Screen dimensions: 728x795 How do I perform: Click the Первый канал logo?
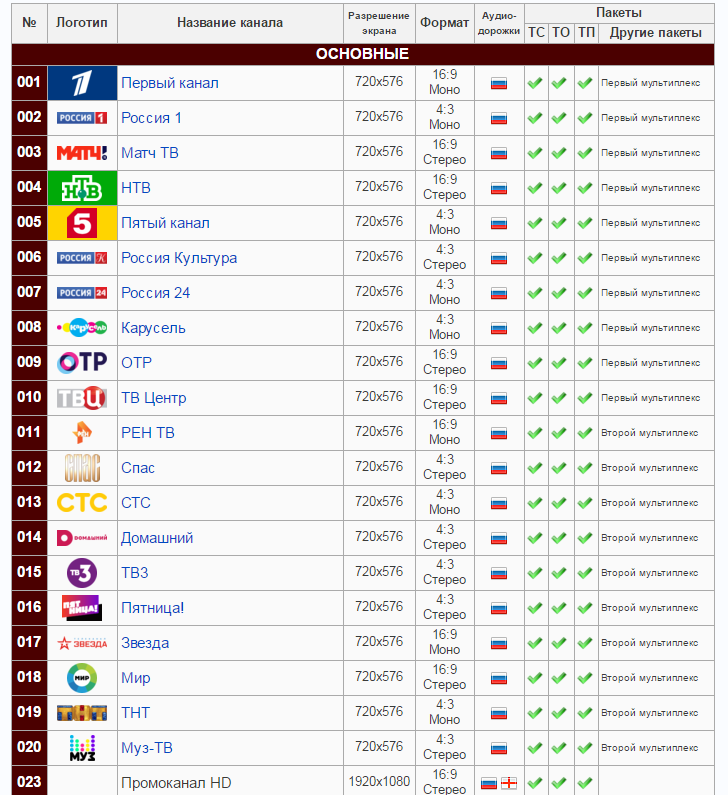[82, 83]
